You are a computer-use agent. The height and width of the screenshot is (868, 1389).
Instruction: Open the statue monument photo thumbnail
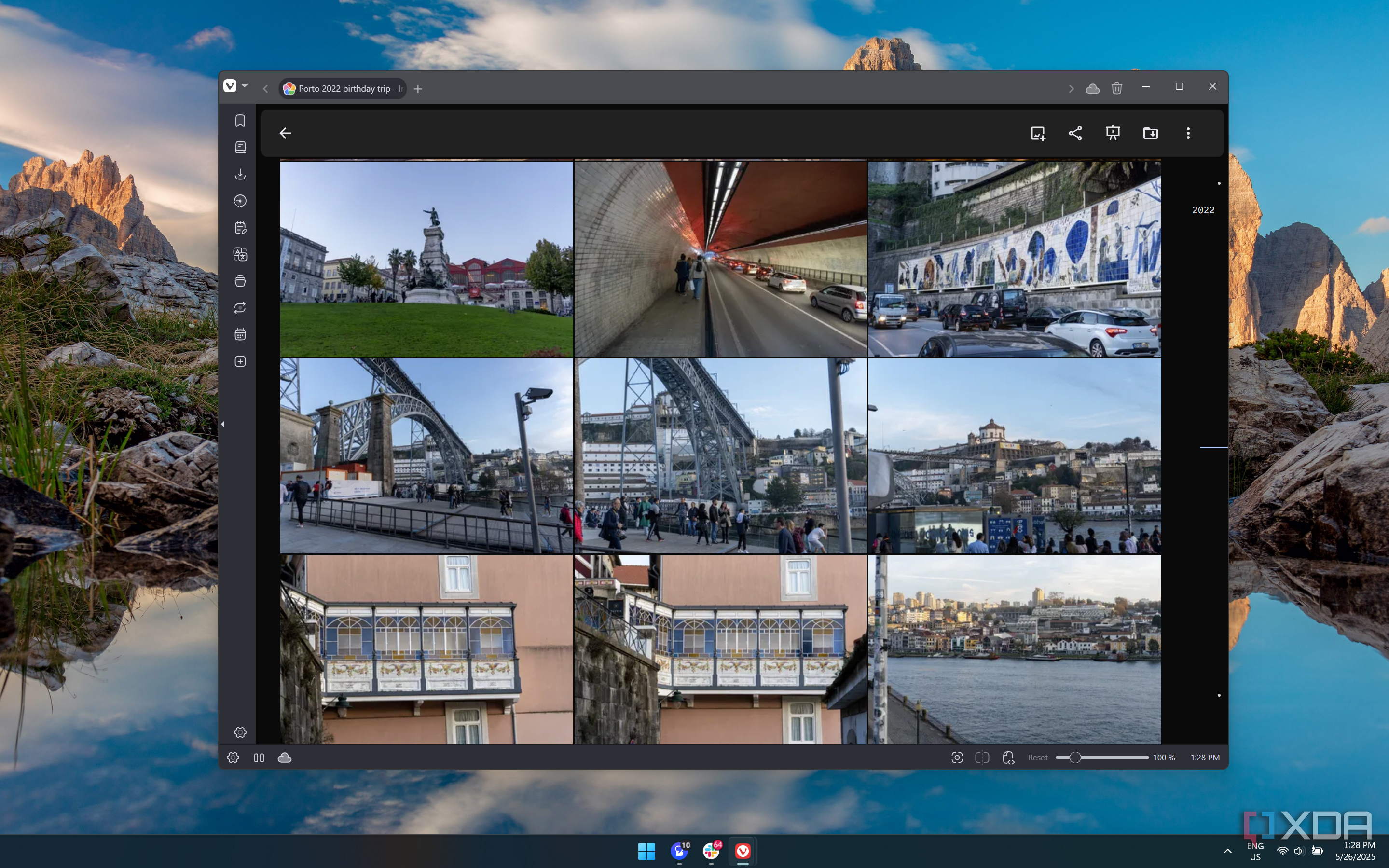pos(426,260)
